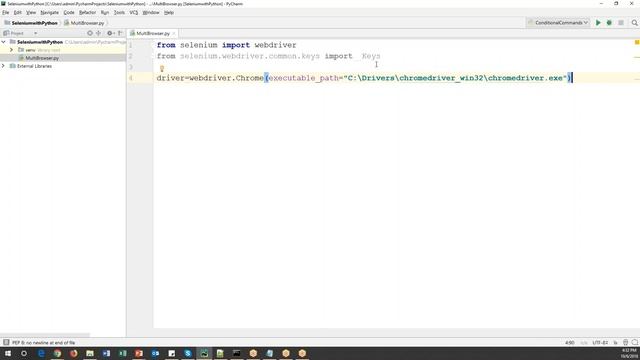Open Skype from the taskbar
640x360 pixels.
187,353
